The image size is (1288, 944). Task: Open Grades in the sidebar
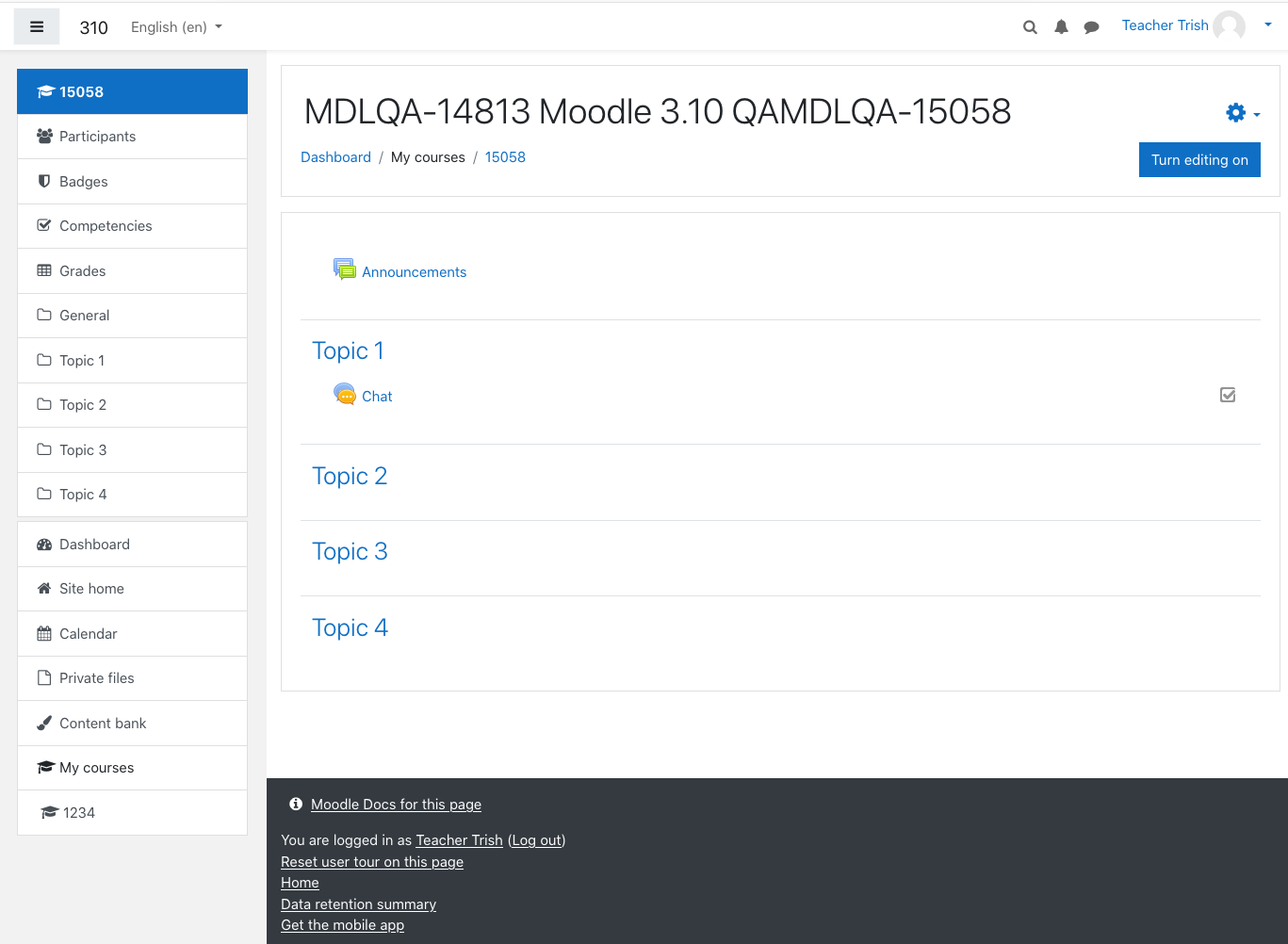[132, 270]
